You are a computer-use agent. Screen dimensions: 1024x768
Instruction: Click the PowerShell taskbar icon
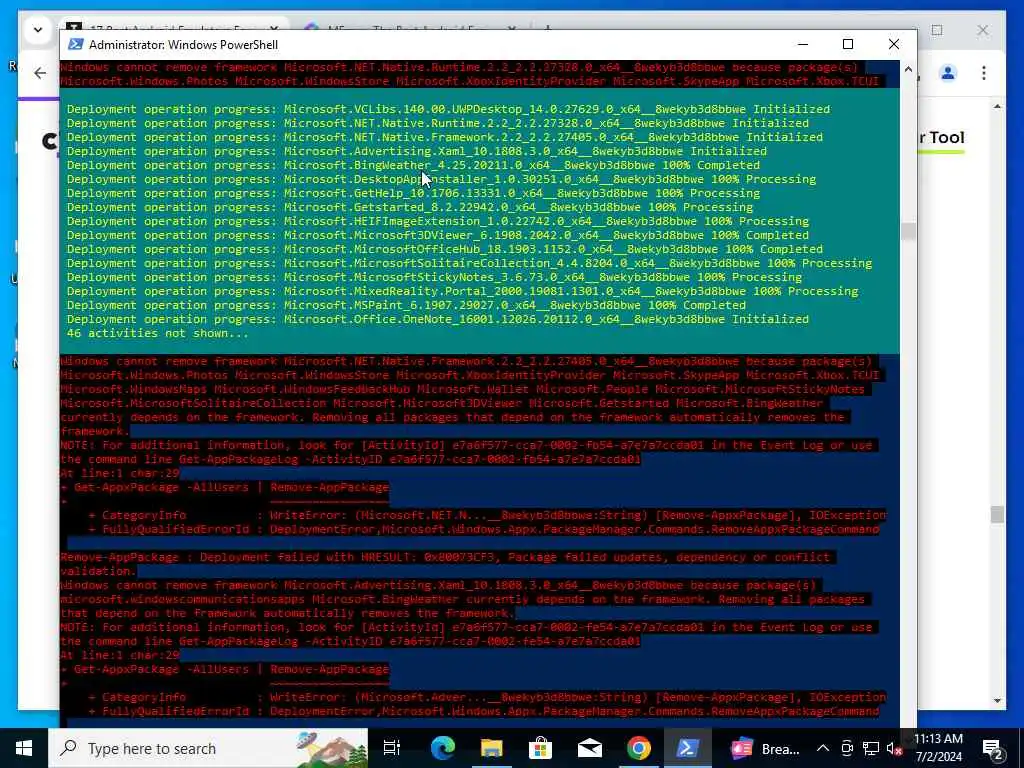[x=688, y=748]
